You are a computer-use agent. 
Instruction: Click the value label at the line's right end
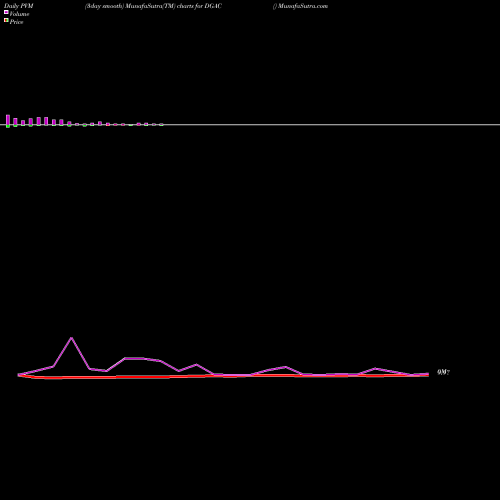[443, 372]
